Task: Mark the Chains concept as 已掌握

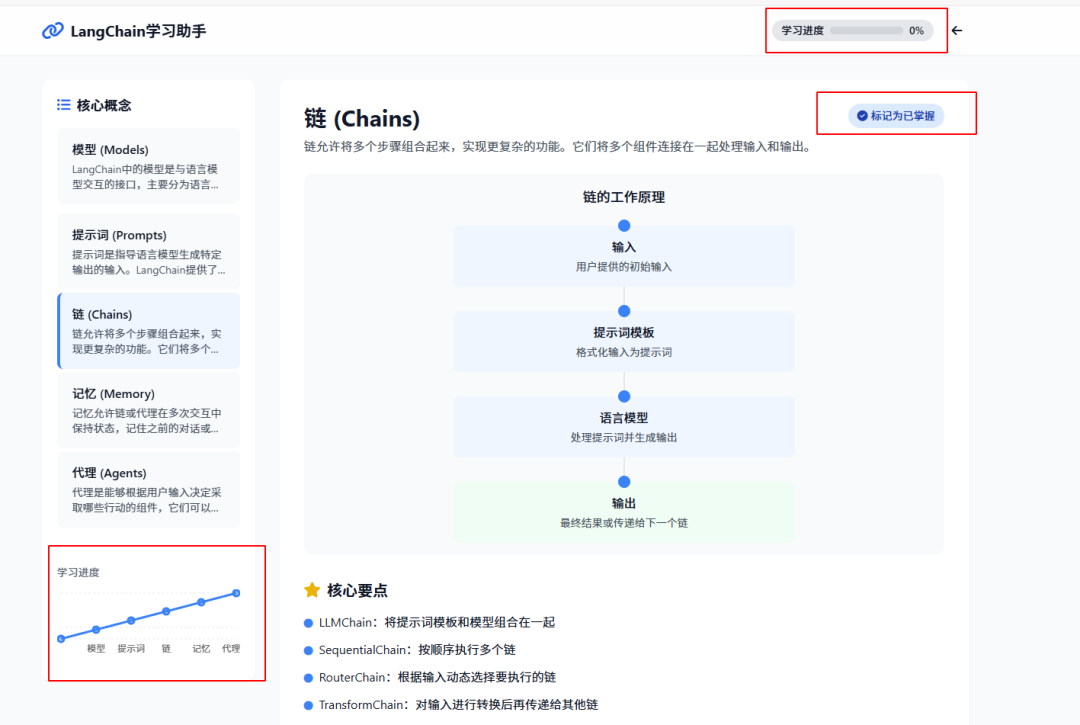Action: (895, 116)
